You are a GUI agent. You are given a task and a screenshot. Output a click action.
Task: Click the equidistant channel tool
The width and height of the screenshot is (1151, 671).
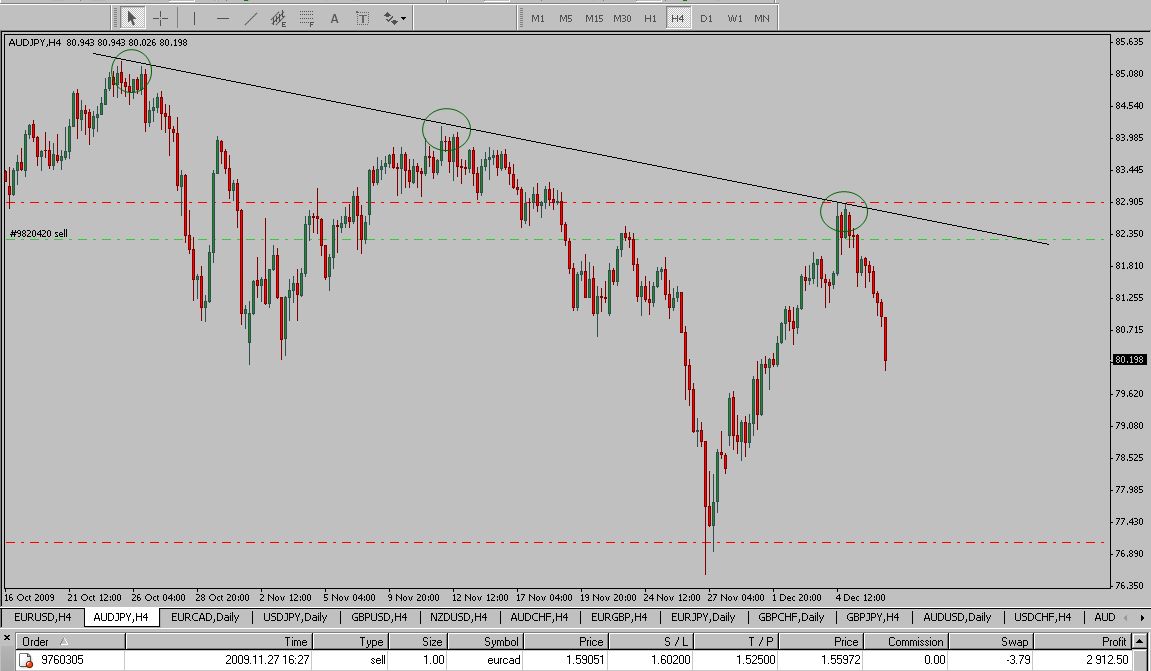point(279,18)
